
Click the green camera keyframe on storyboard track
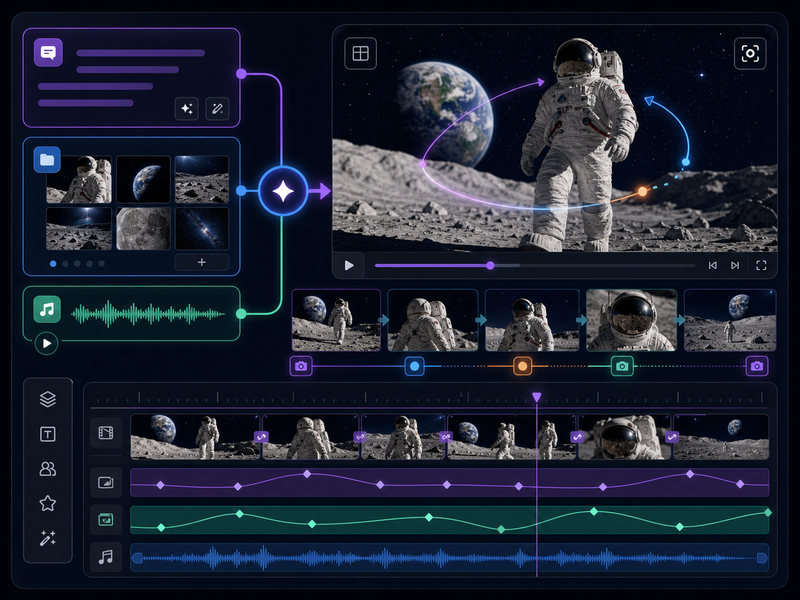622,366
